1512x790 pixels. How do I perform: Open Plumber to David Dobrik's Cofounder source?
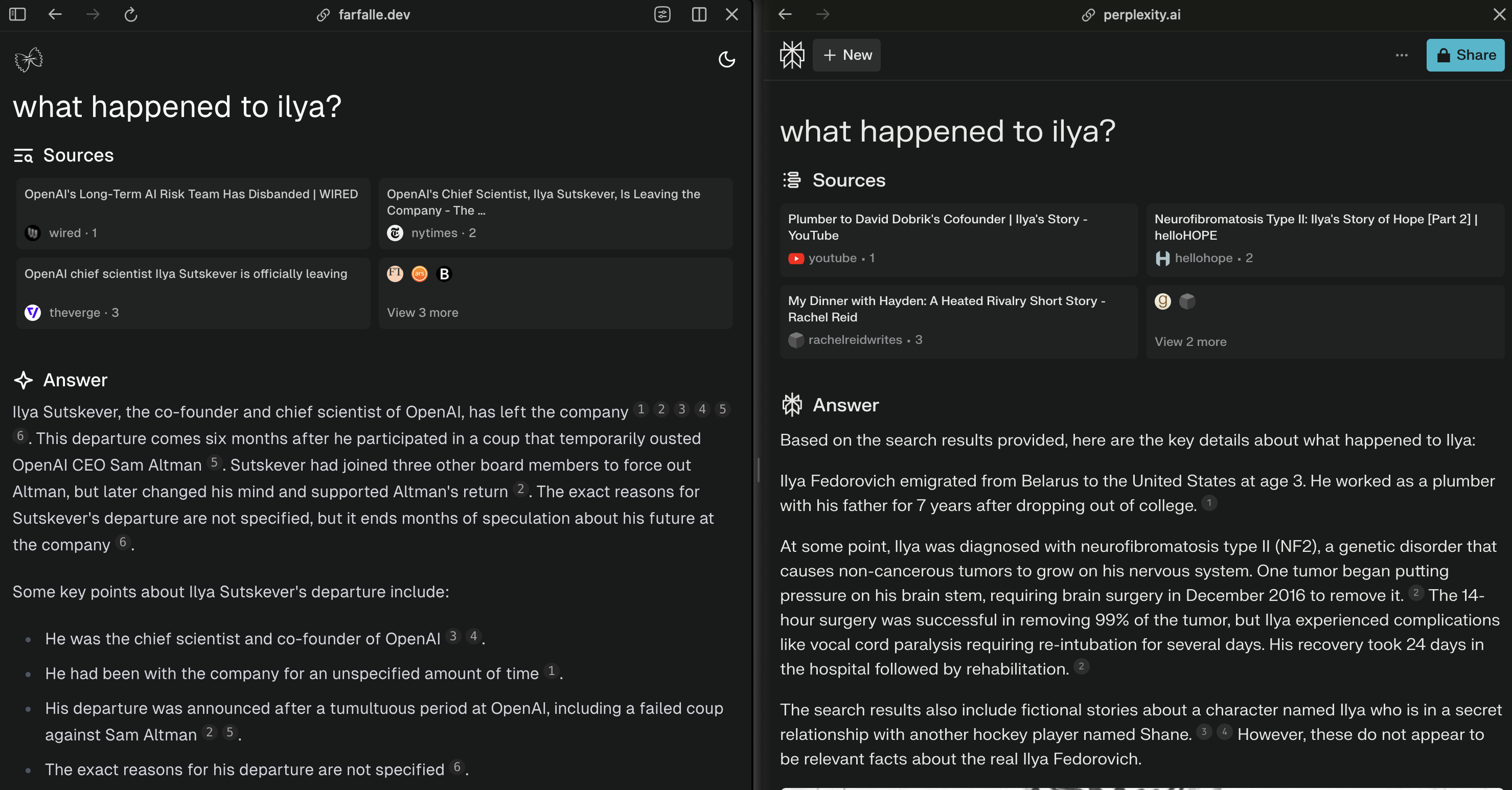pyautogui.click(x=958, y=240)
